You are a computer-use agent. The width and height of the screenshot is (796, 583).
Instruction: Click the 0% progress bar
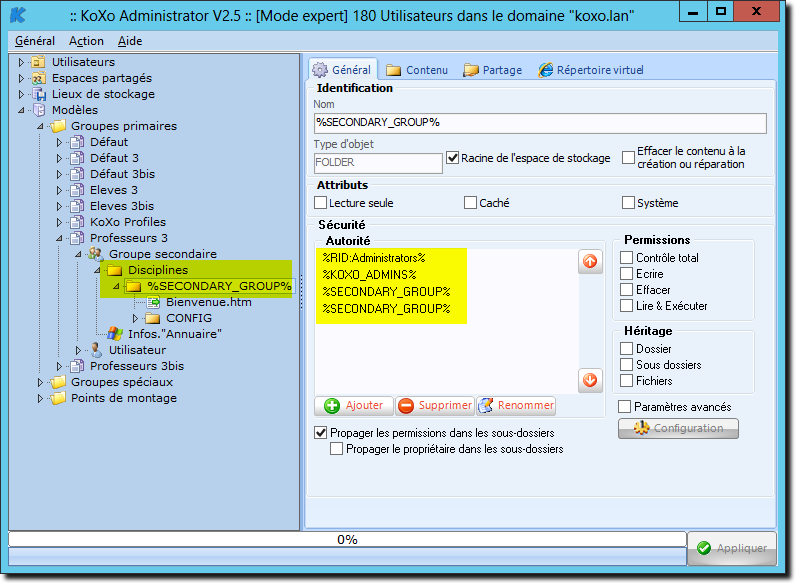pyautogui.click(x=348, y=539)
